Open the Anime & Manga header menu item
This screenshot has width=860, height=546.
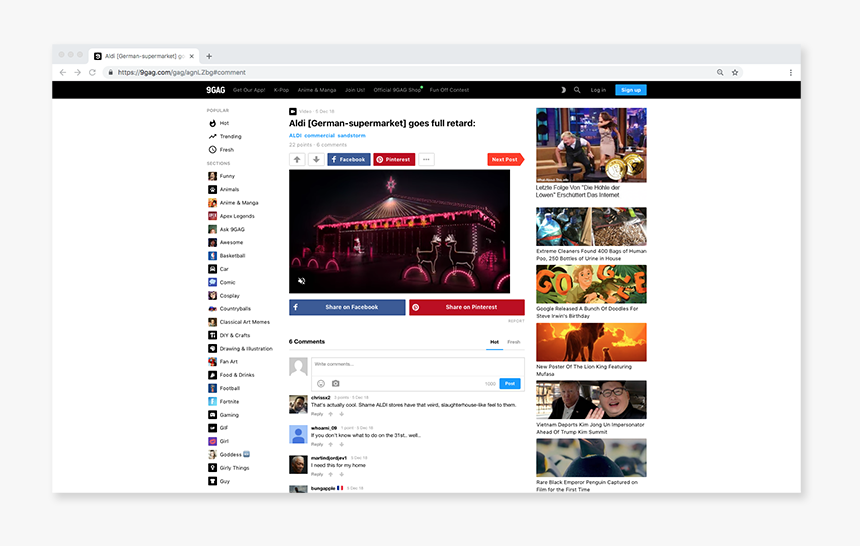(317, 90)
